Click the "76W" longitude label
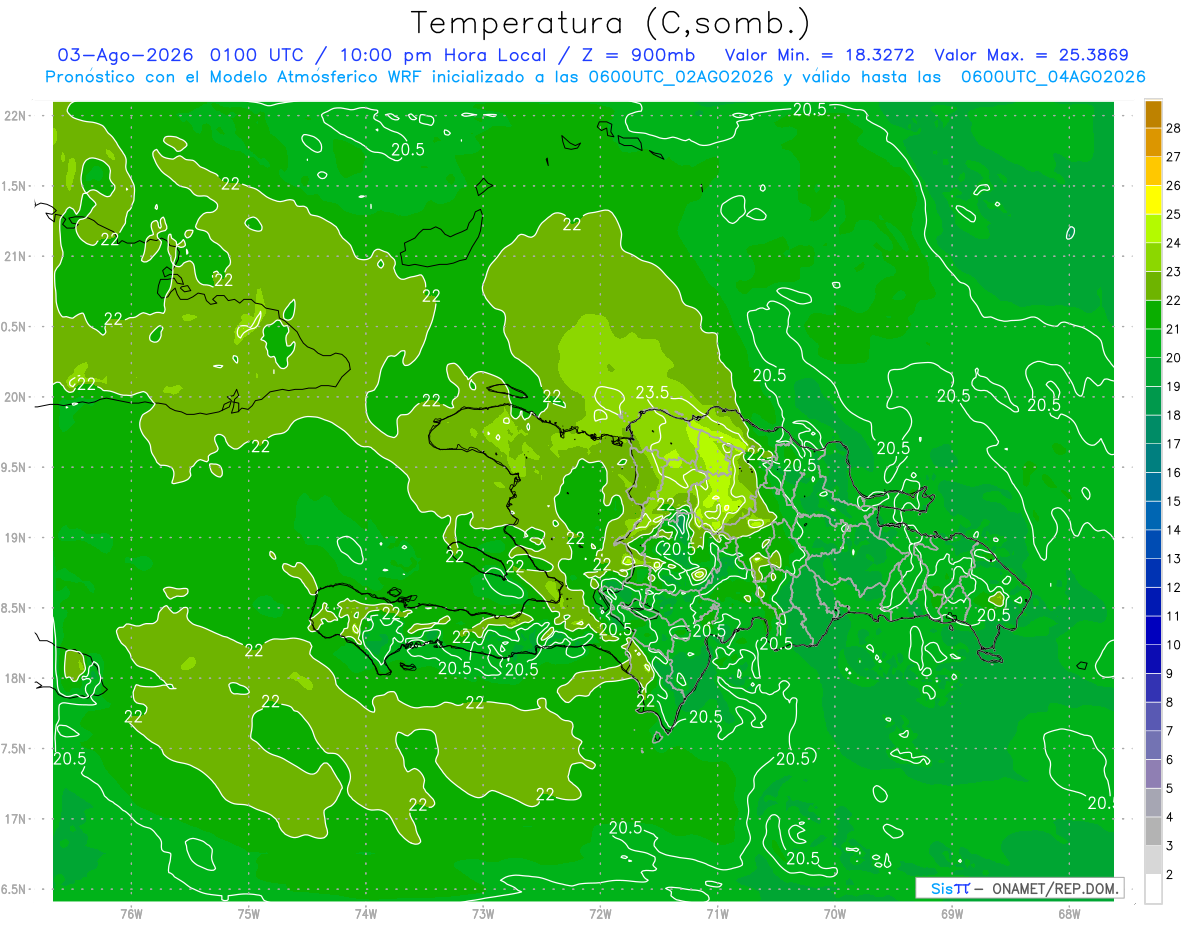The height and width of the screenshot is (927, 1200). 131,913
